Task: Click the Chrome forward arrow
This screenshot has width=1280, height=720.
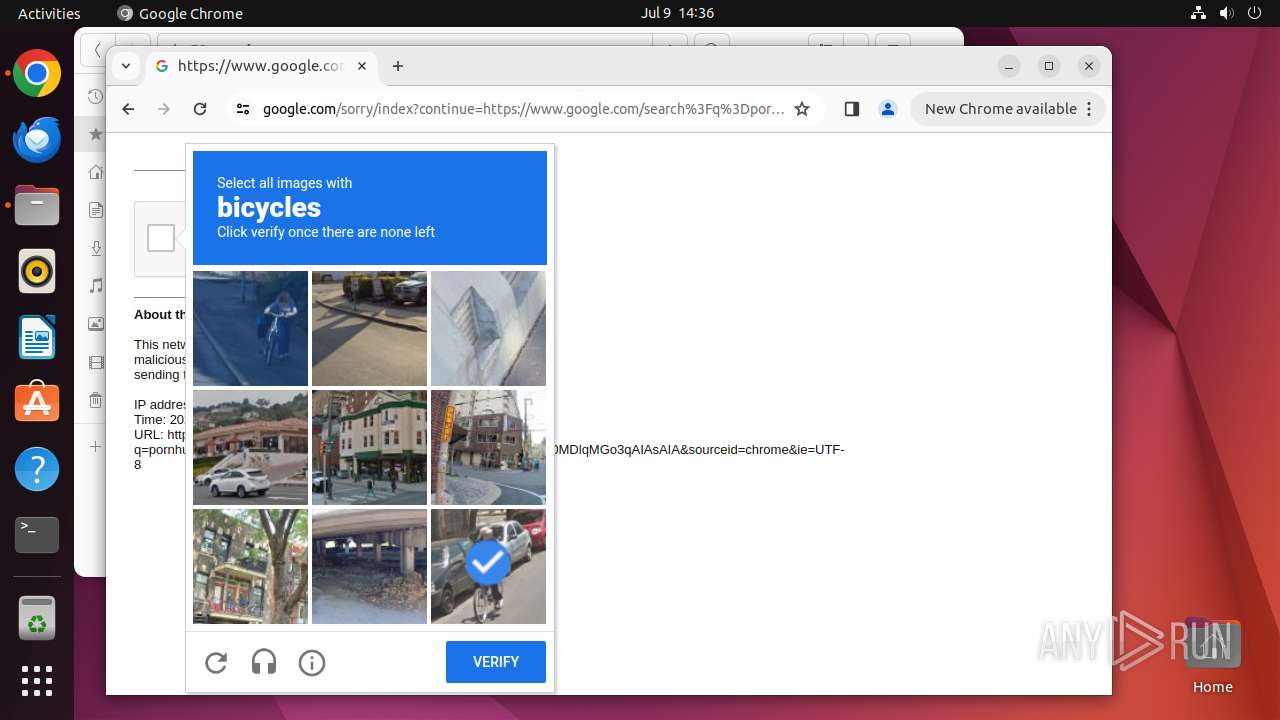Action: point(164,109)
